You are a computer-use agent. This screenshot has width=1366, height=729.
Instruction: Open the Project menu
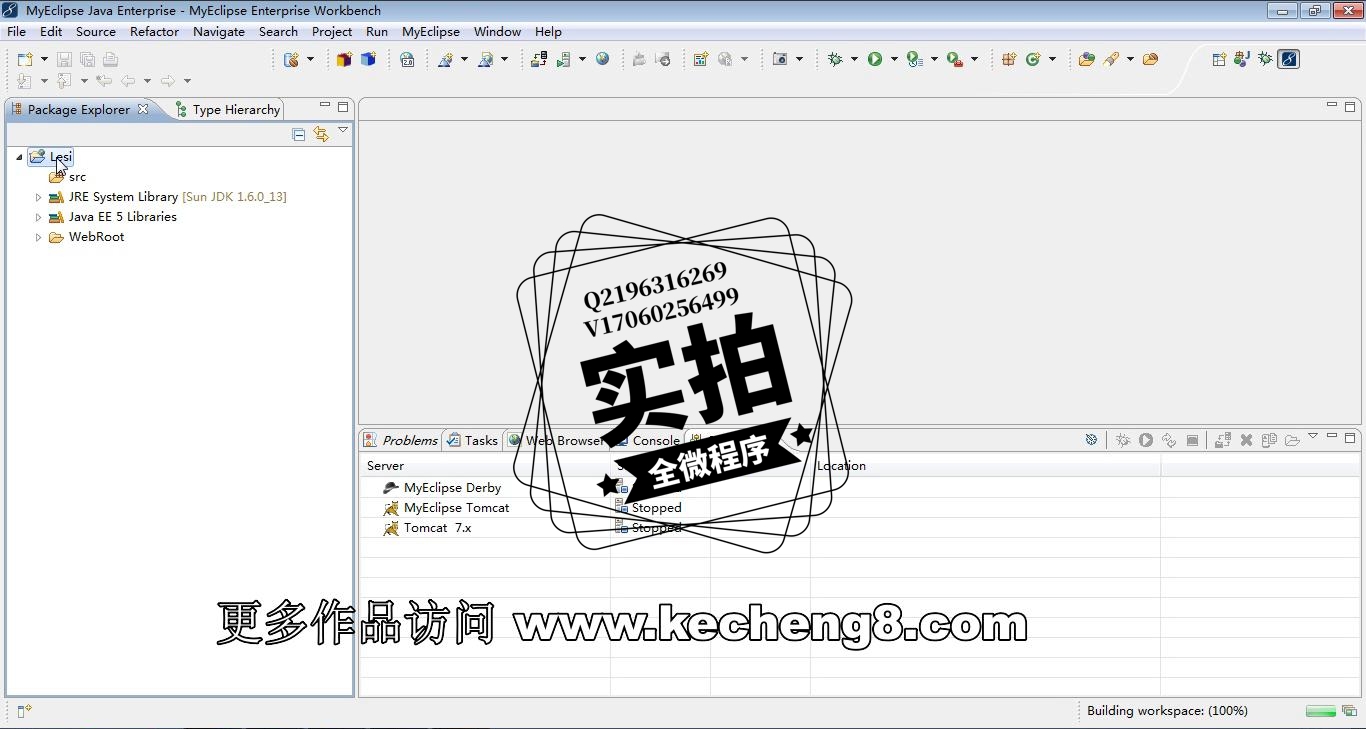(x=332, y=31)
